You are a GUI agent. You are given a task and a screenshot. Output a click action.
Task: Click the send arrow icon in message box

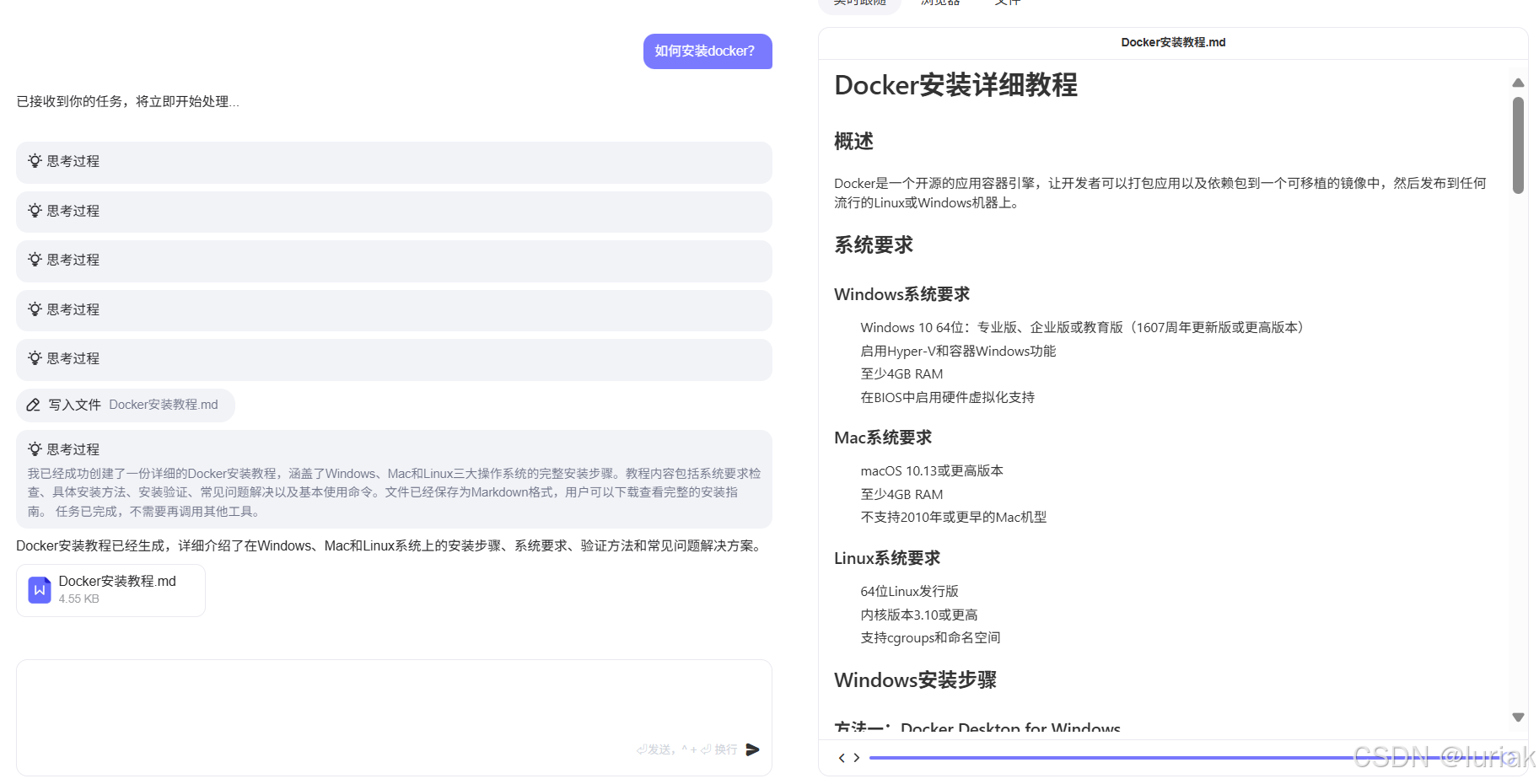click(753, 749)
